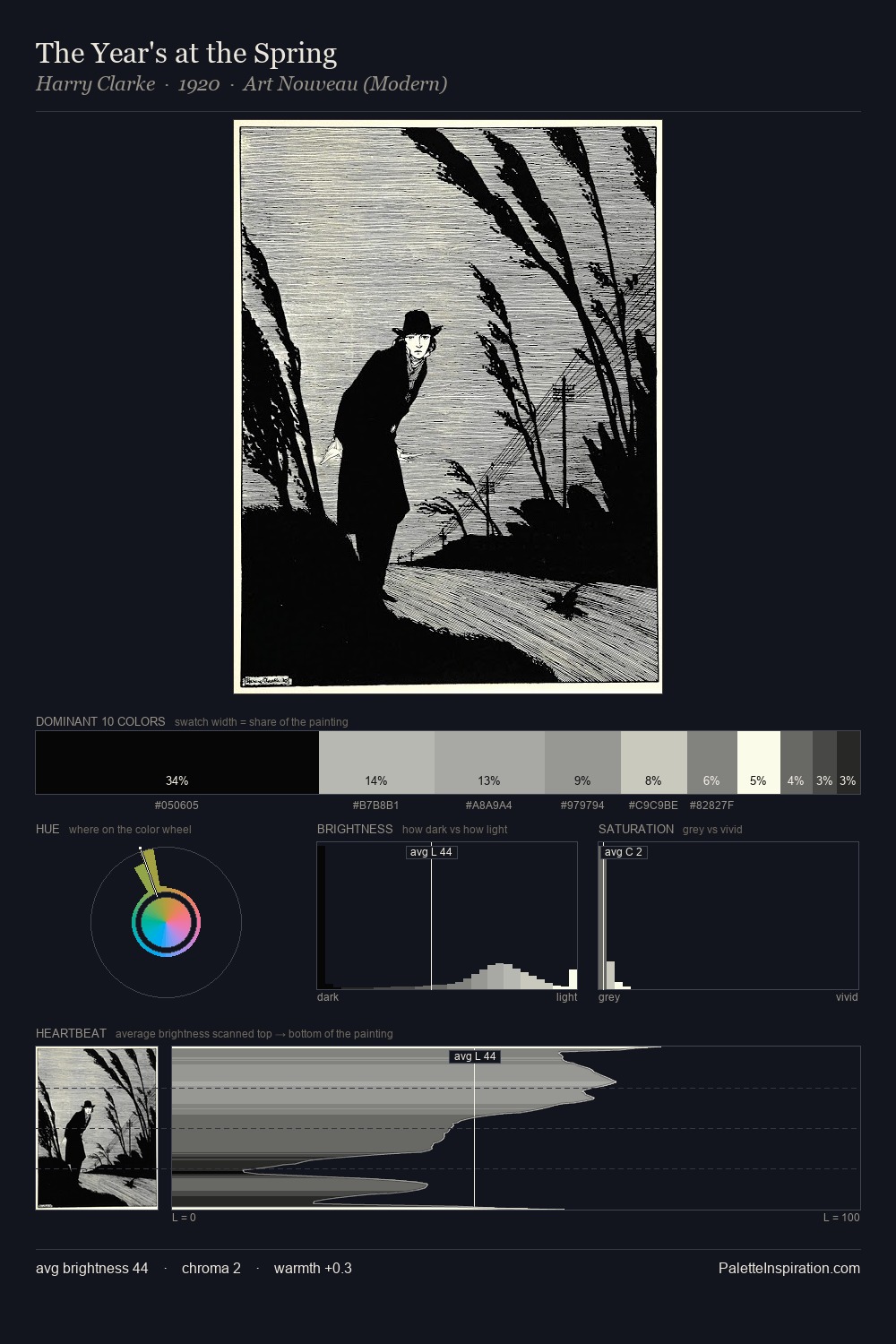
Task: Pick the 5% off-white swatch
Action: (759, 762)
